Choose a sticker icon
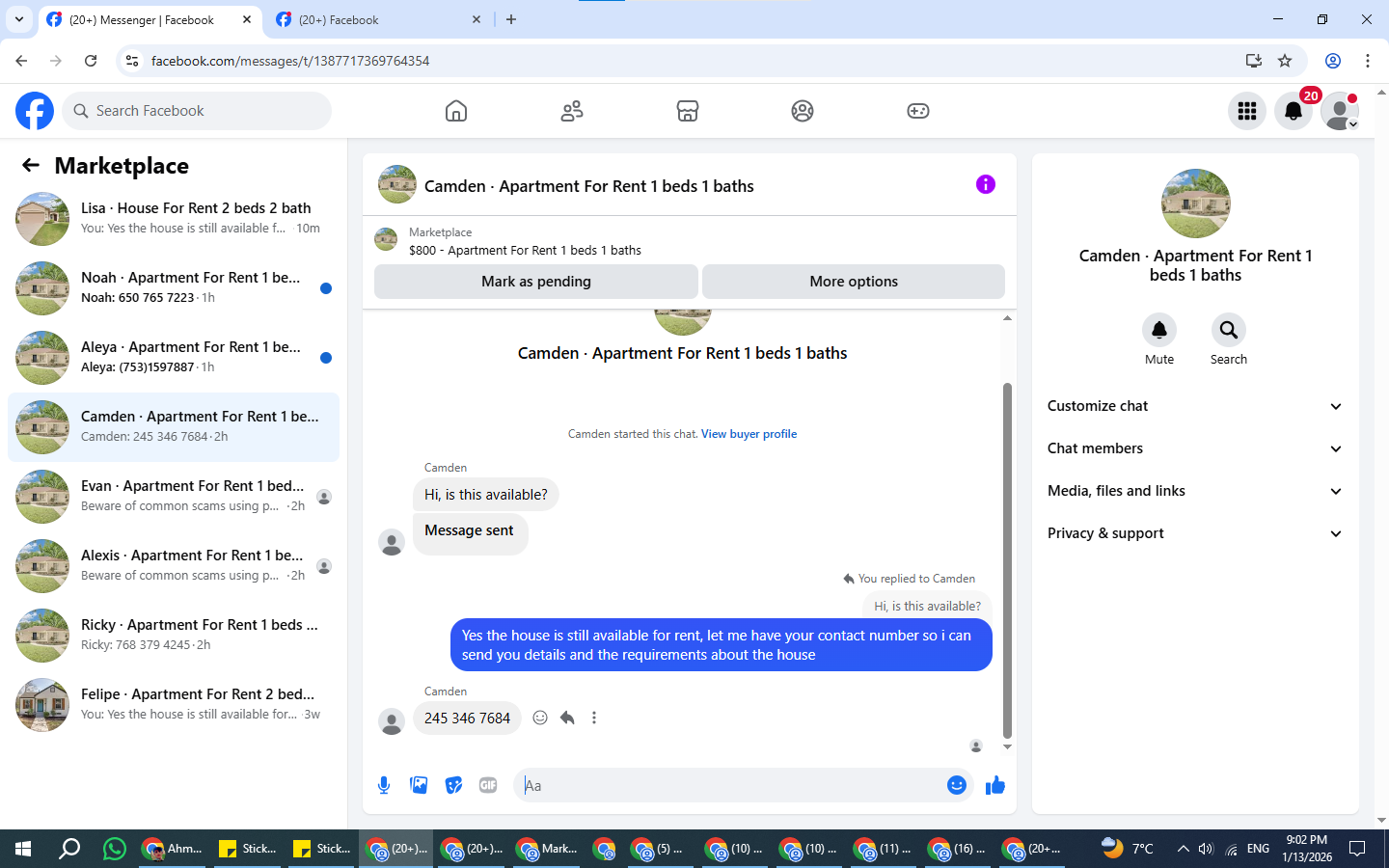 pos(453,785)
